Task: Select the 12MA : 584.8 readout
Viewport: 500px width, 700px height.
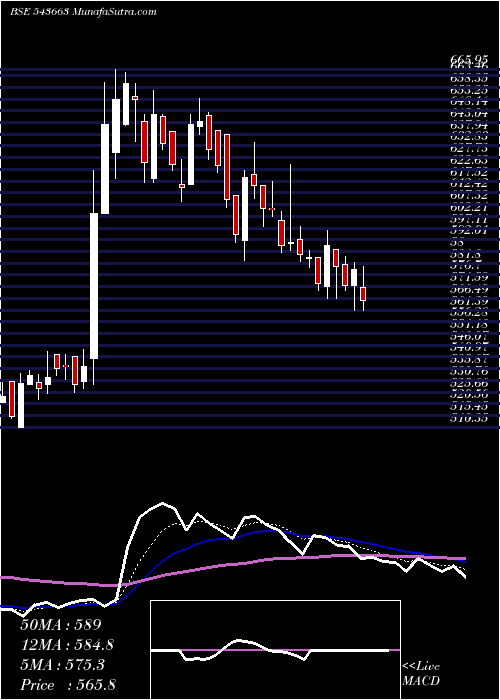Action: tap(67, 645)
